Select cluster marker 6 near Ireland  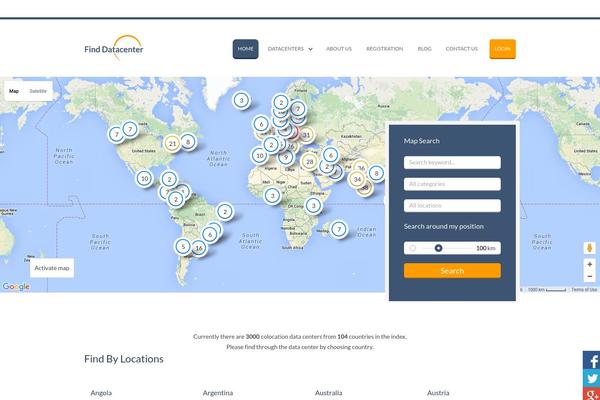[x=261, y=124]
